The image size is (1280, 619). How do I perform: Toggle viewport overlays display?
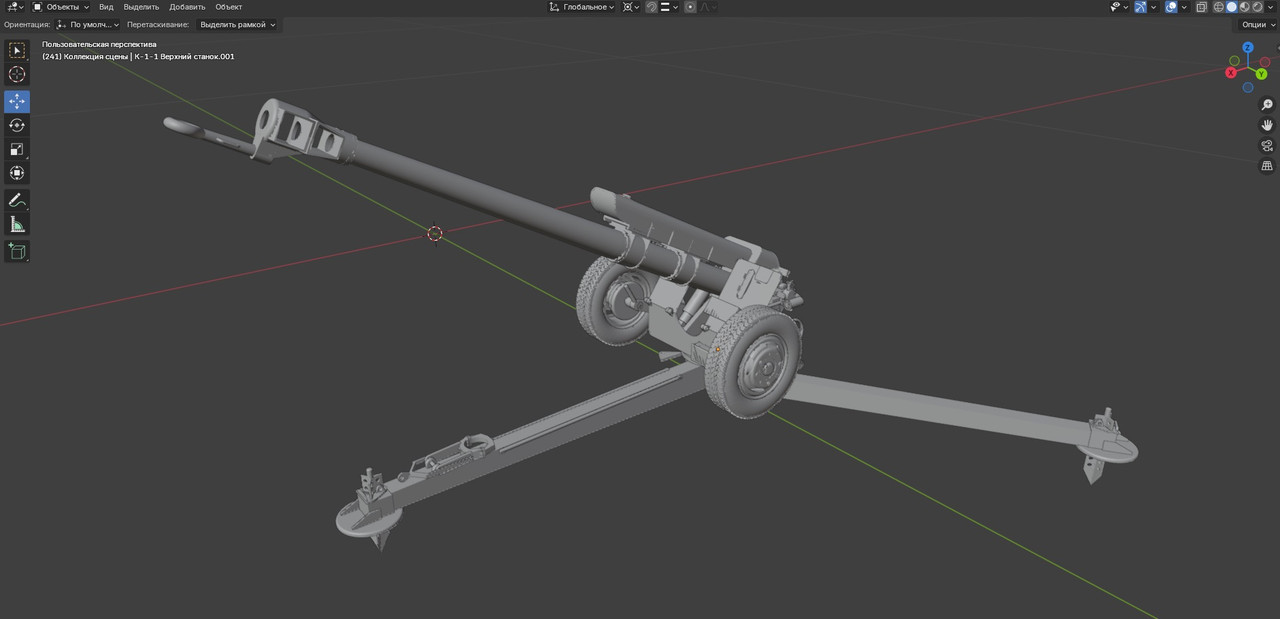pos(1171,7)
